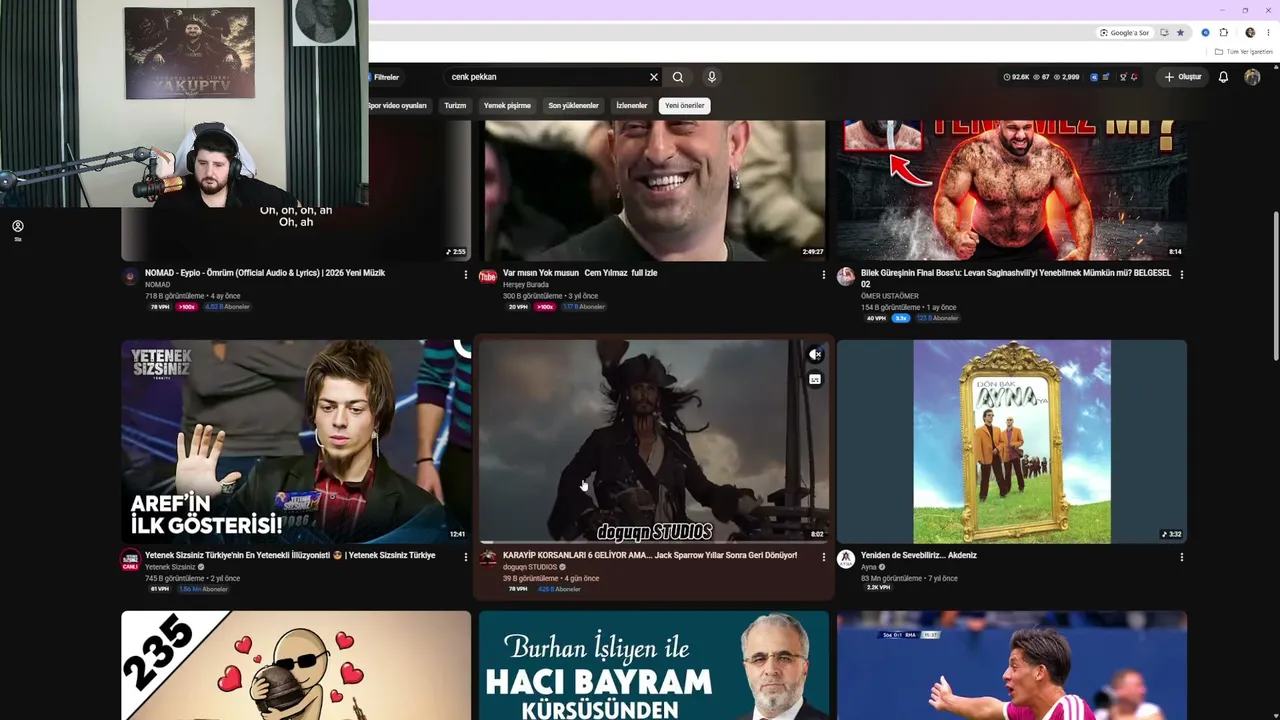Viewport: 1280px width, 720px height.
Task: Open the Filtreler button
Action: coord(385,77)
